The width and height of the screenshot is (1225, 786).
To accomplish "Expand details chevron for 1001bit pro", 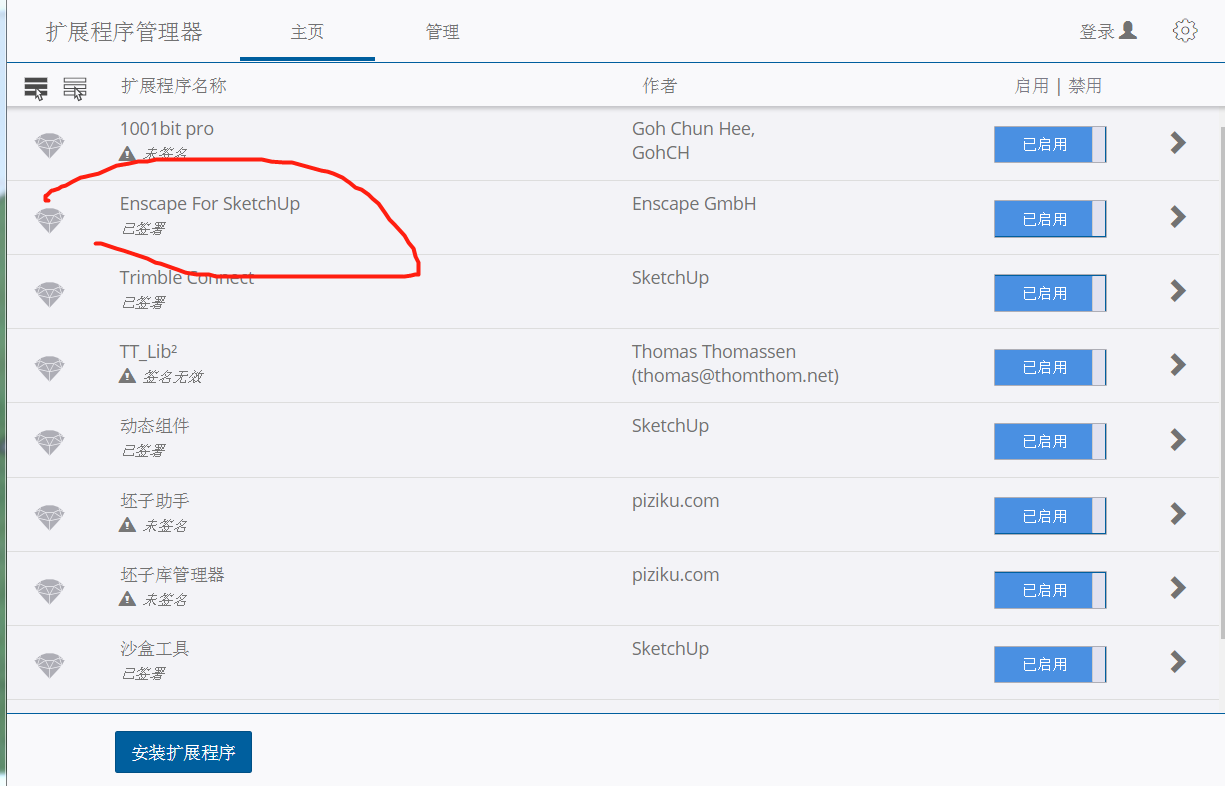I will click(1178, 142).
